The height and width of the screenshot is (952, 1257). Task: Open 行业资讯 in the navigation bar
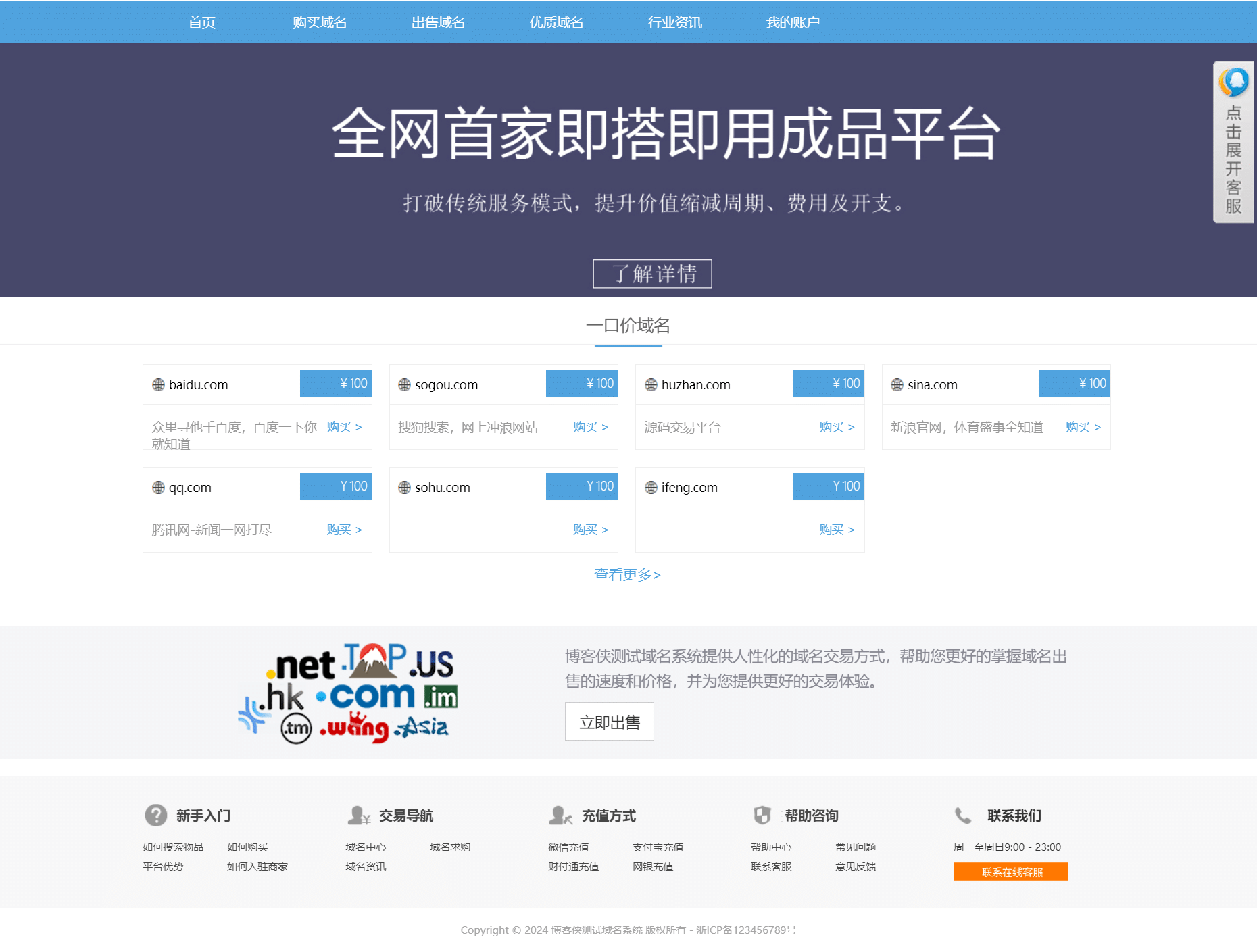pyautogui.click(x=674, y=22)
